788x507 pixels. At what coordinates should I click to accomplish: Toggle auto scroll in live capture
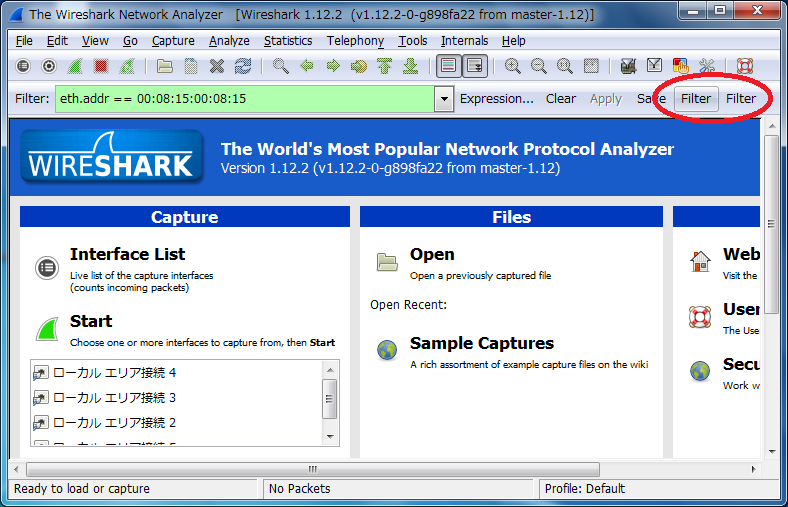click(x=475, y=66)
